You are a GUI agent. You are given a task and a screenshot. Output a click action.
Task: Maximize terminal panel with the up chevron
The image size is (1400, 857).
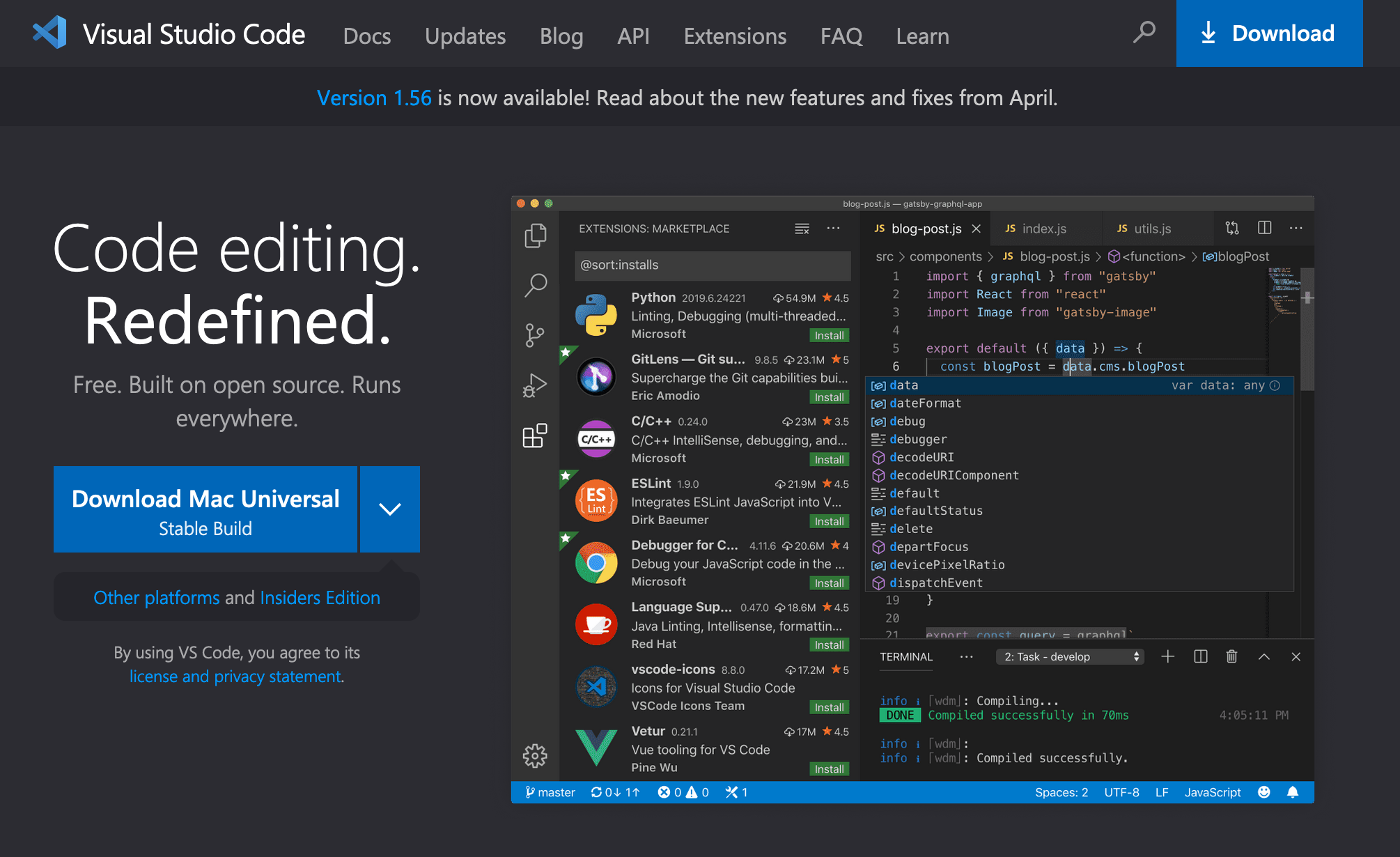[x=1263, y=656]
